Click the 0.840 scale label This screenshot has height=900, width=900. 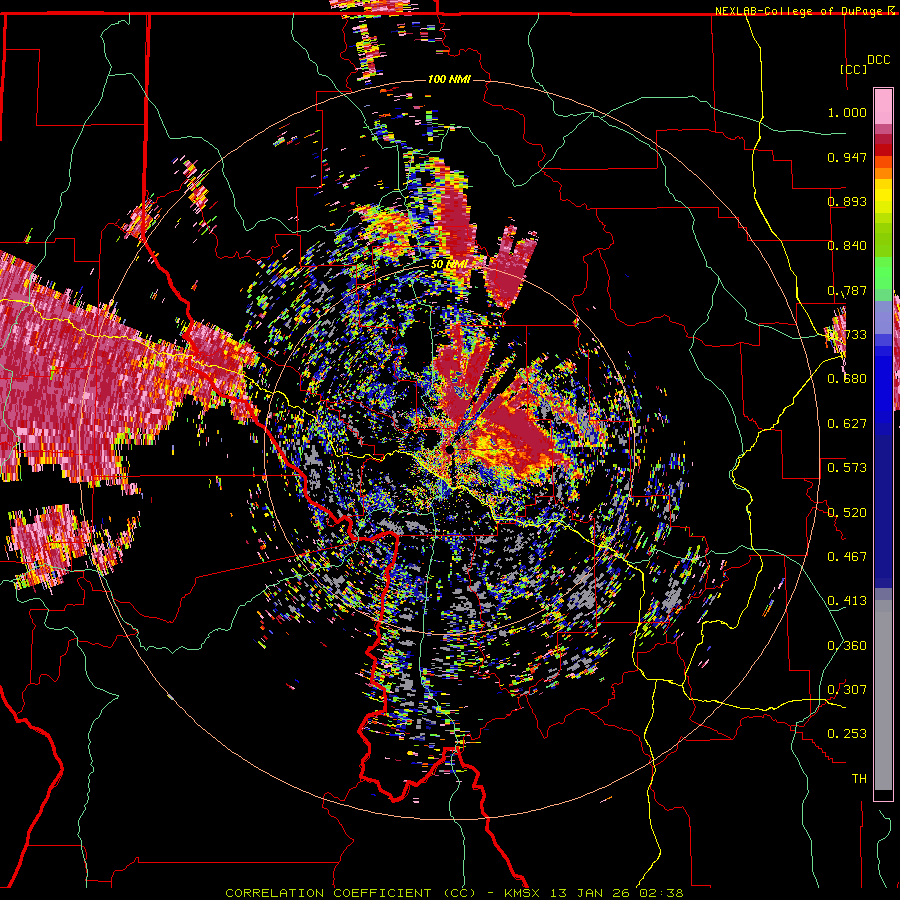(x=847, y=246)
